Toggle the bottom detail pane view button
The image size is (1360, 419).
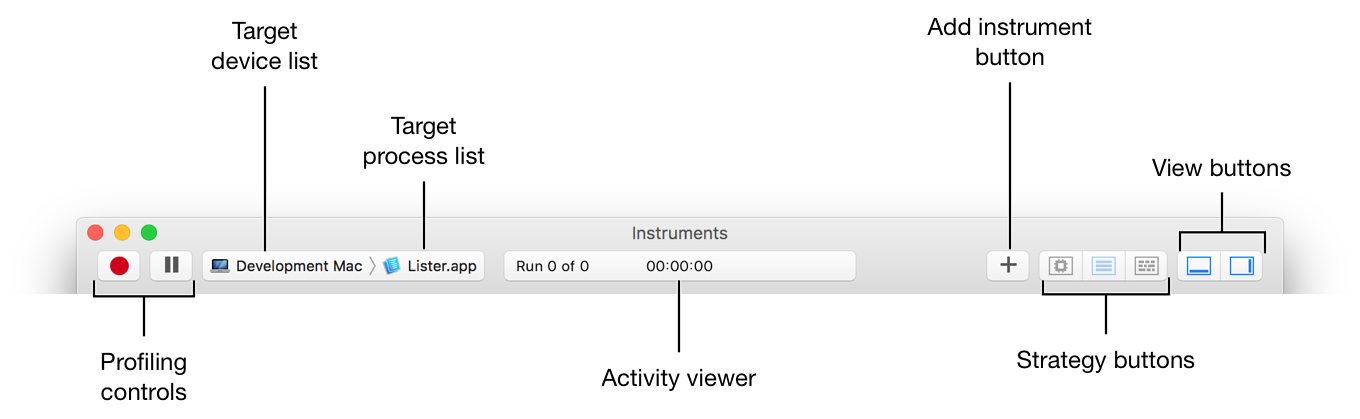click(1199, 266)
